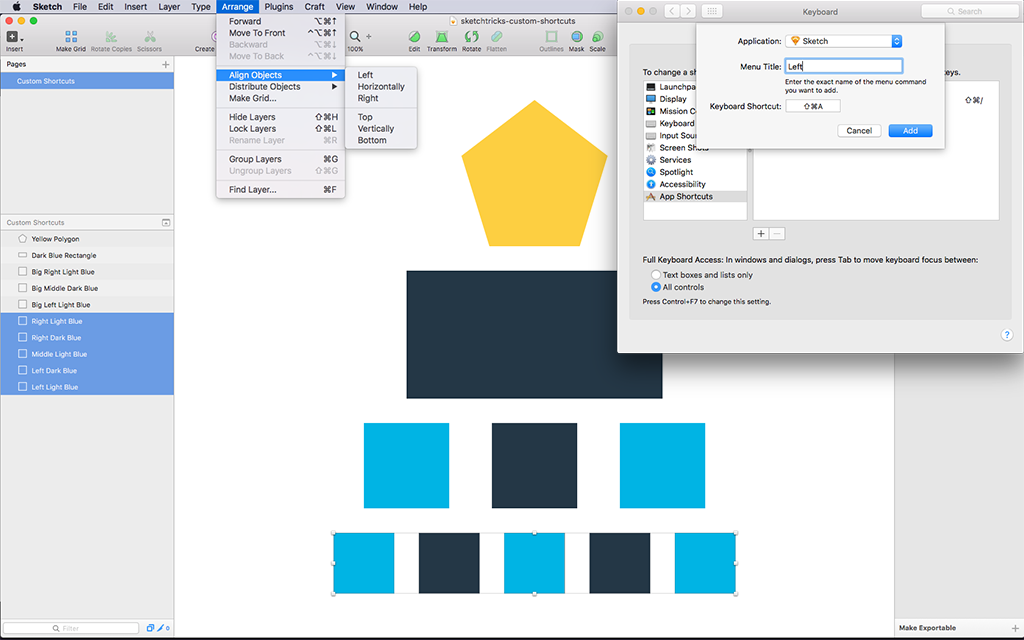The width and height of the screenshot is (1024, 640).
Task: Click the zoom magnifier icon in toolbar
Action: (355, 37)
